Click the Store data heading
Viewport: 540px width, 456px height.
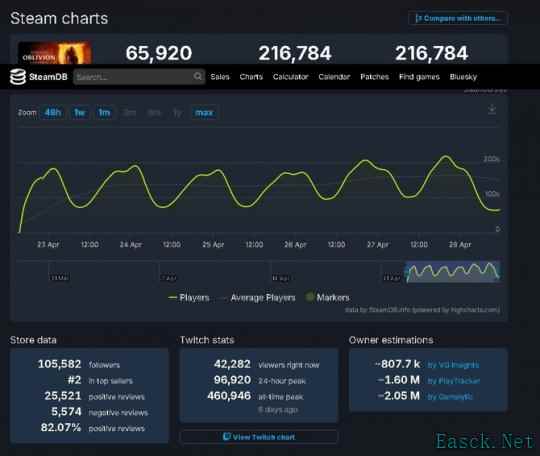click(33, 340)
